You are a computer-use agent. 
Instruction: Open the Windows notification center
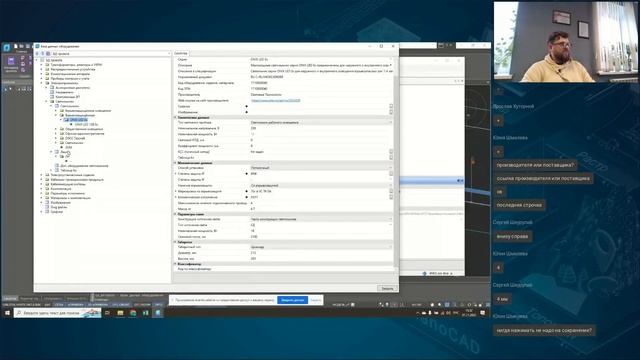[x=482, y=313]
